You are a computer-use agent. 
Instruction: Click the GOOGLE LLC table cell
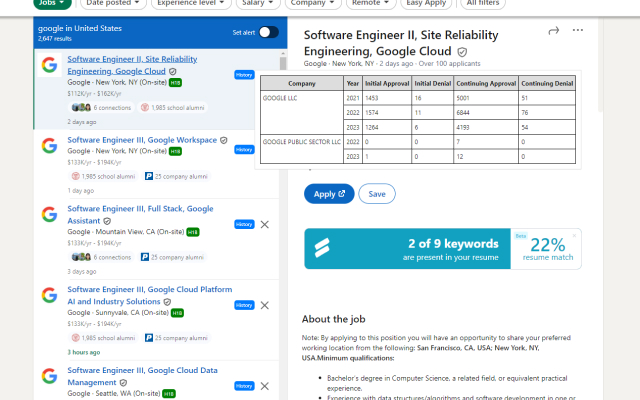[x=302, y=113]
